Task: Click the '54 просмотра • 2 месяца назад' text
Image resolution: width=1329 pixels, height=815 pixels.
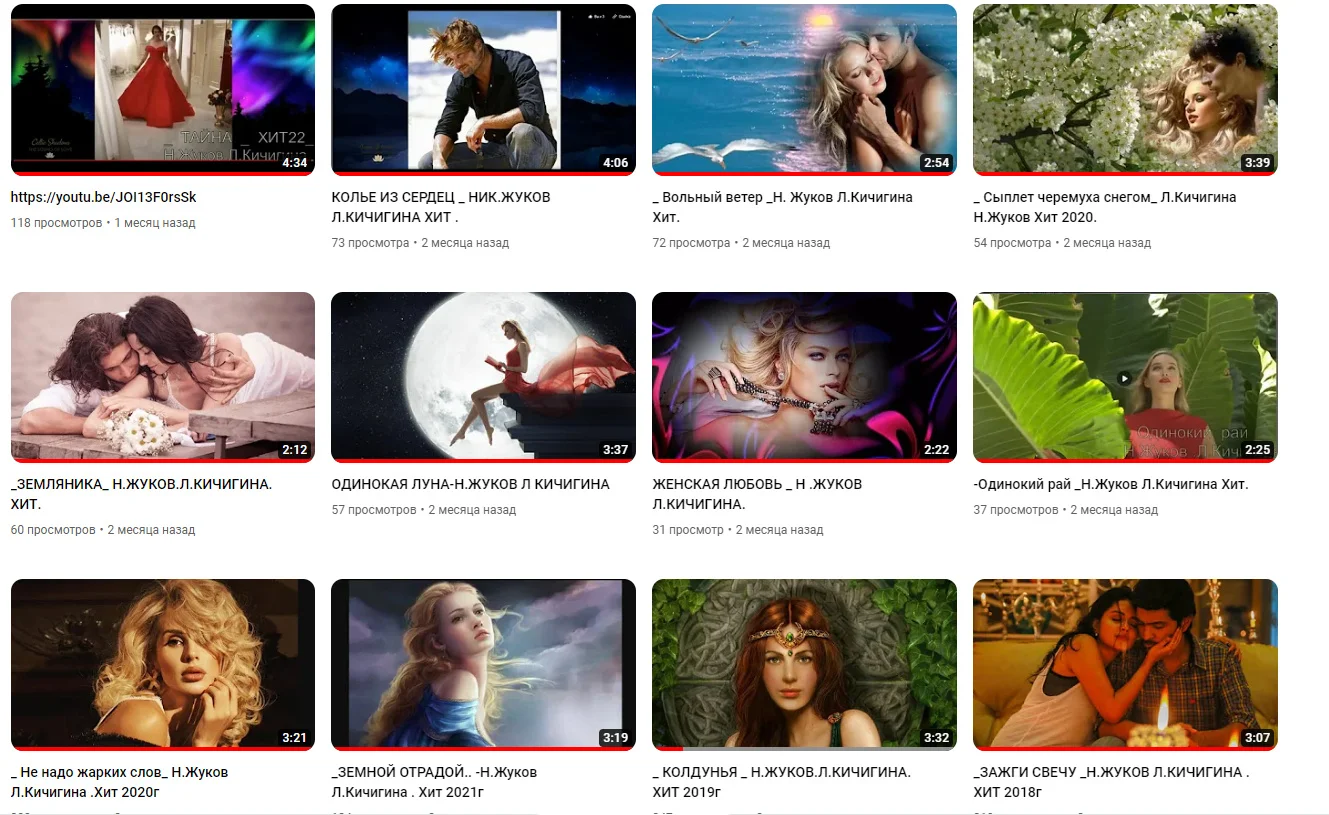Action: [x=1062, y=243]
